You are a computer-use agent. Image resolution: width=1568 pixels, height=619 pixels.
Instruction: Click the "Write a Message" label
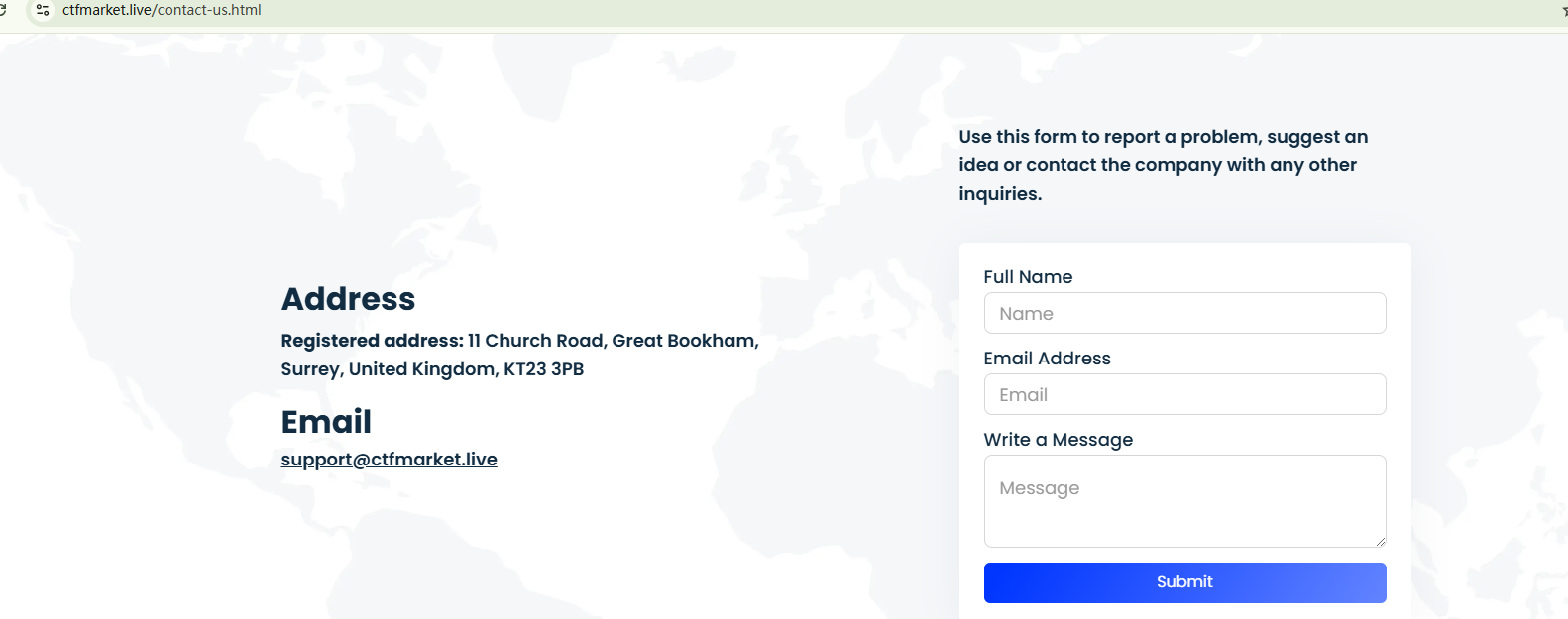[1058, 440]
